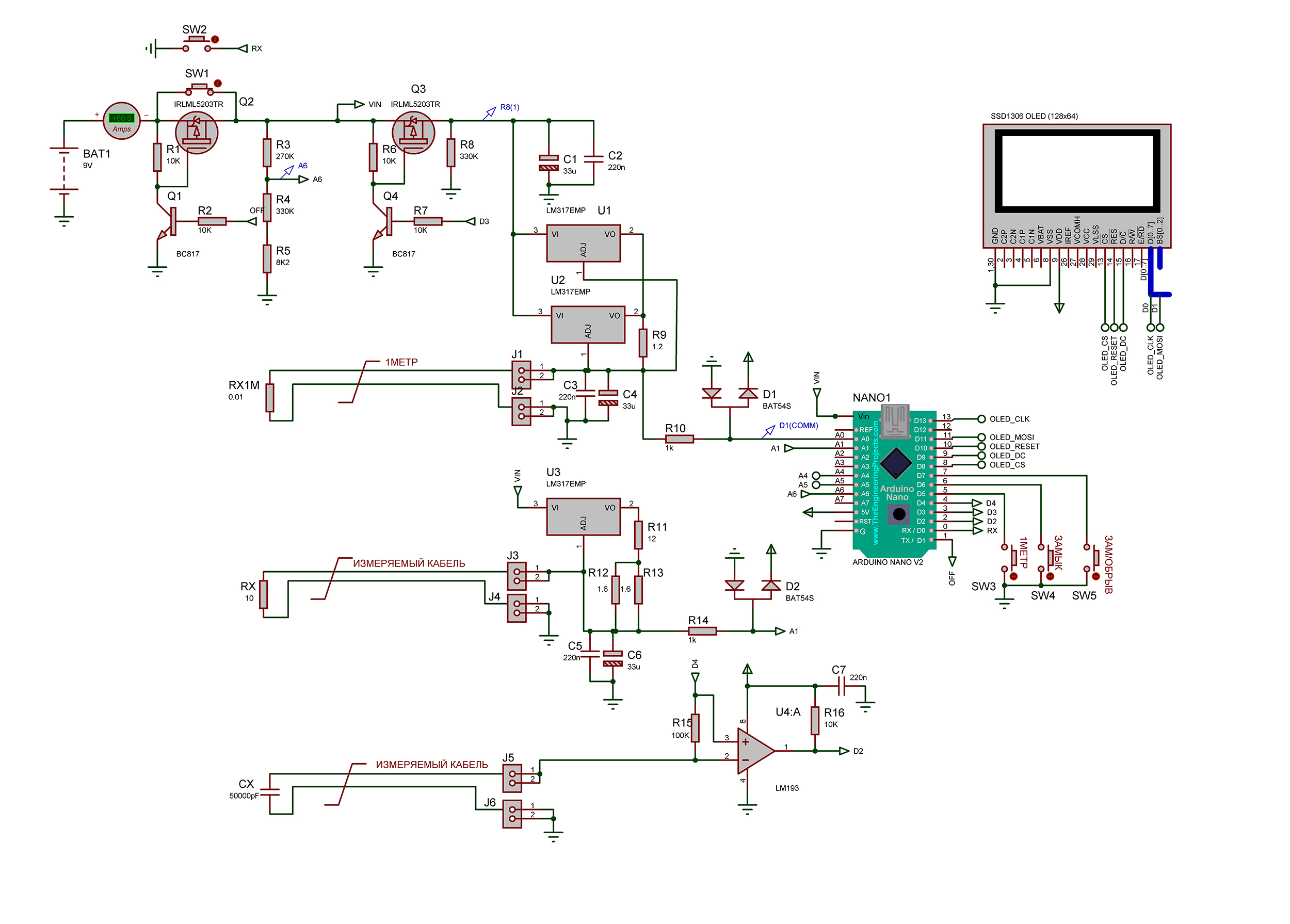Toggle SW5 ЗАМ/ОБРЫВ latch red dot
The height and width of the screenshot is (924, 1290).
[x=1095, y=577]
